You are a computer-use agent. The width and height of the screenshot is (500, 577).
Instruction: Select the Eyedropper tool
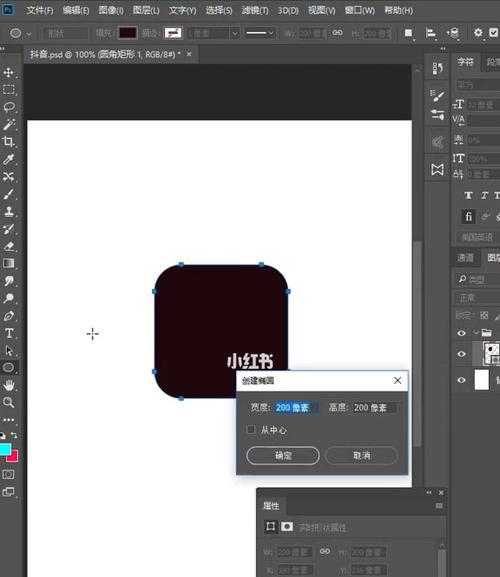click(8, 159)
